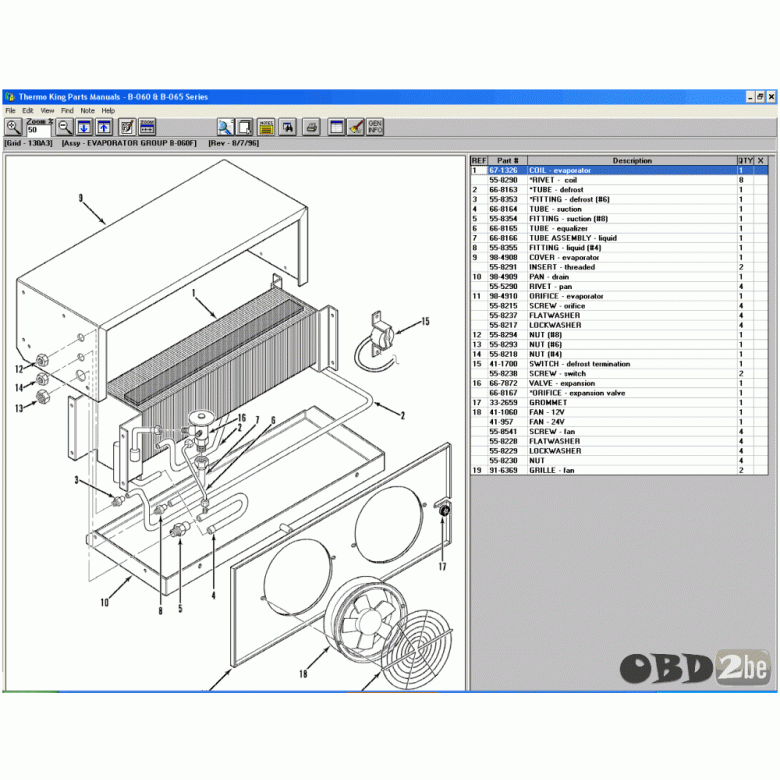This screenshot has width=780, height=780.
Task: Select the row 'ORIFICE - evaporator'
Action: 619,296
